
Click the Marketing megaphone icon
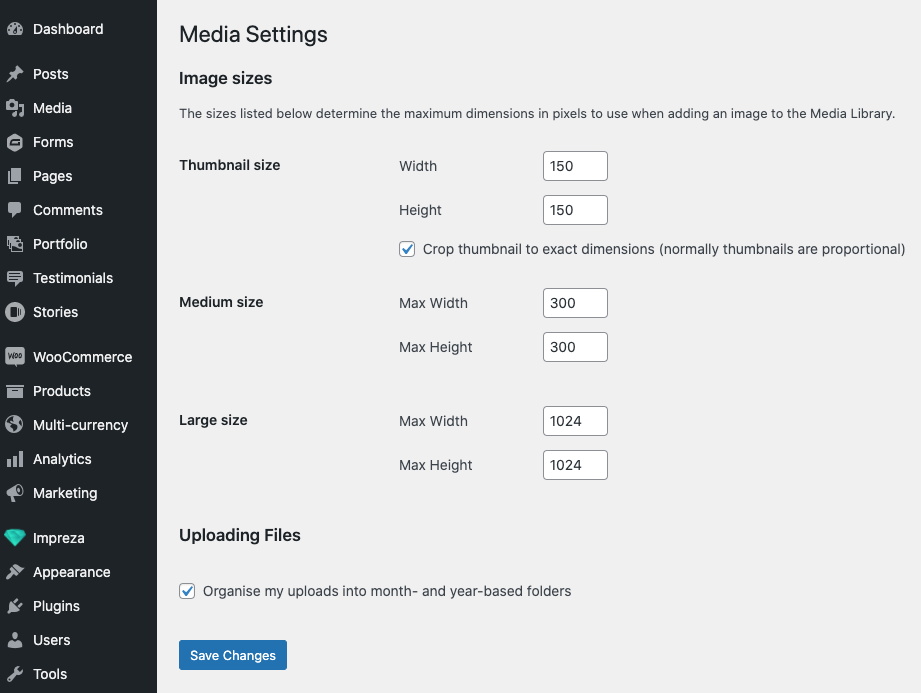click(x=15, y=493)
